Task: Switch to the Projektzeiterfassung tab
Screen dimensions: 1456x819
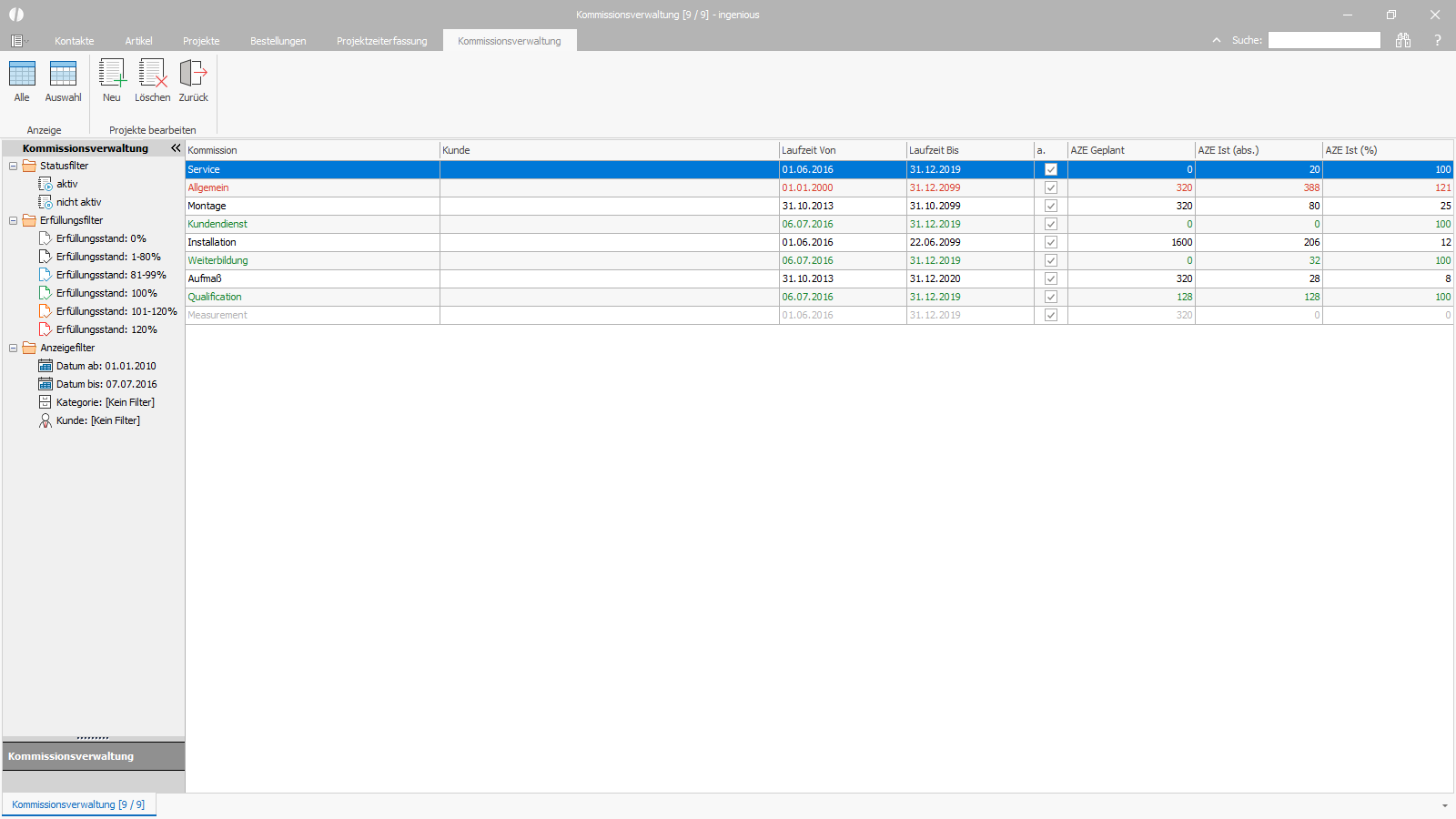Action: click(381, 41)
